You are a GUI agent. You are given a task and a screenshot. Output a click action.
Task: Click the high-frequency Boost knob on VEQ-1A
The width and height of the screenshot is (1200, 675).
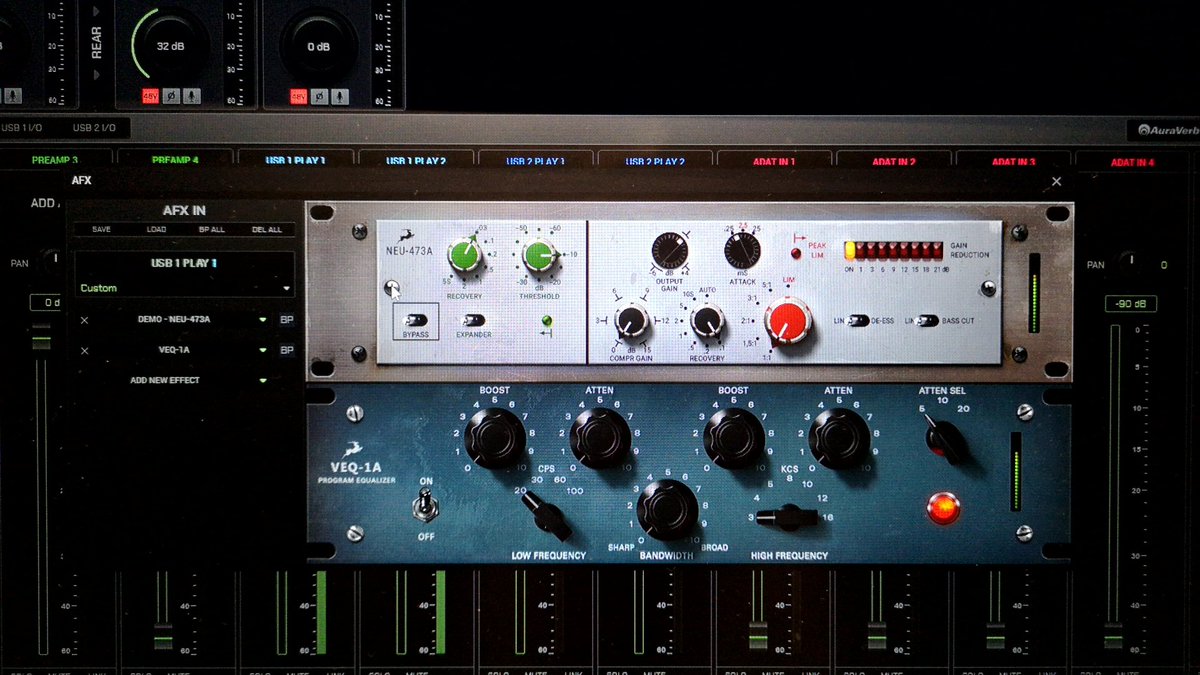click(734, 438)
